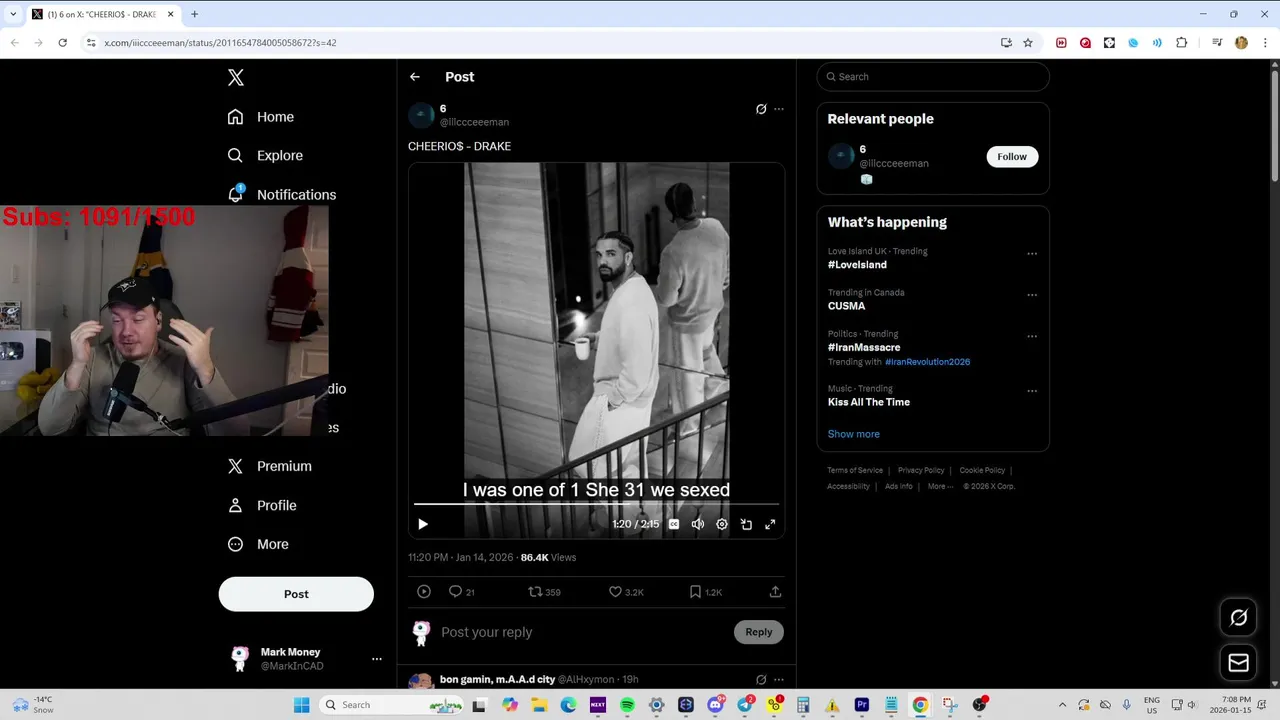Viewport: 1280px width, 720px height.
Task: Open the More sidebar menu
Action: 258,545
